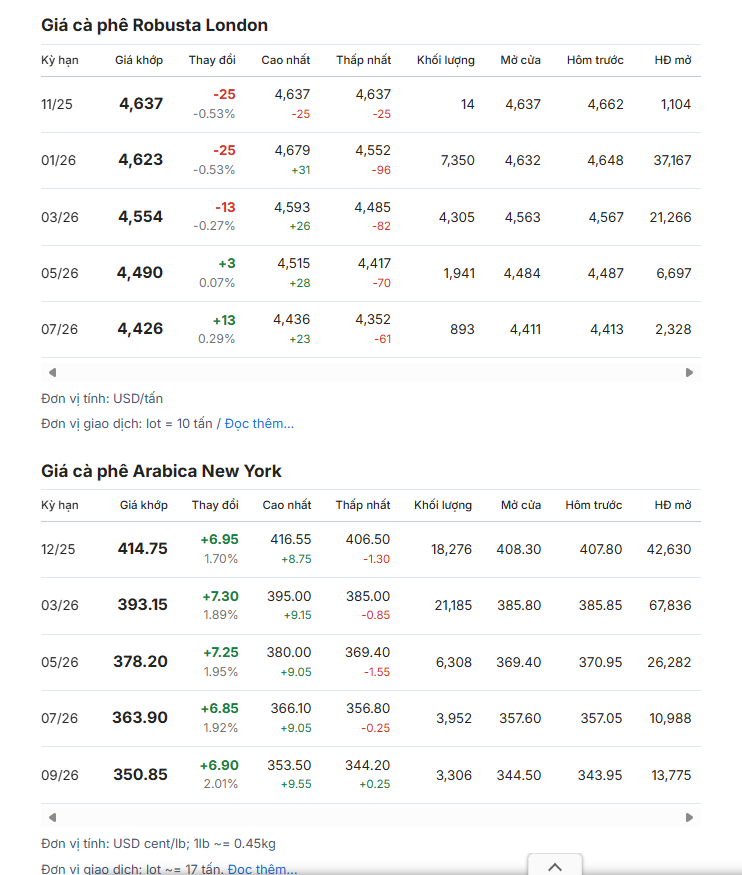Click left scroll arrow under Robusta London table
This screenshot has height=875, width=742.
52,372
